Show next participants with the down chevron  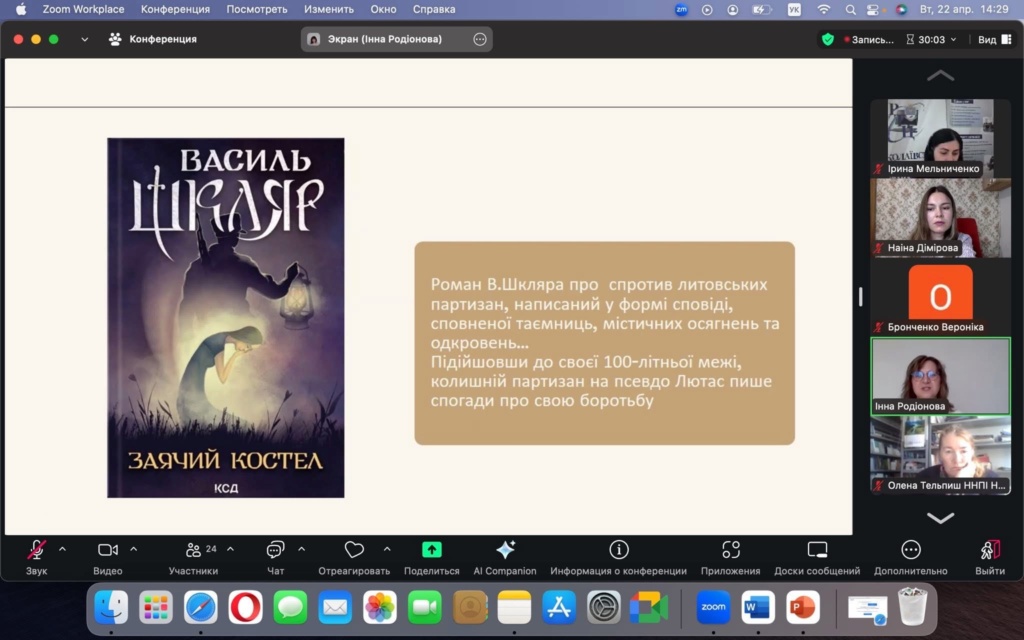pyautogui.click(x=940, y=518)
